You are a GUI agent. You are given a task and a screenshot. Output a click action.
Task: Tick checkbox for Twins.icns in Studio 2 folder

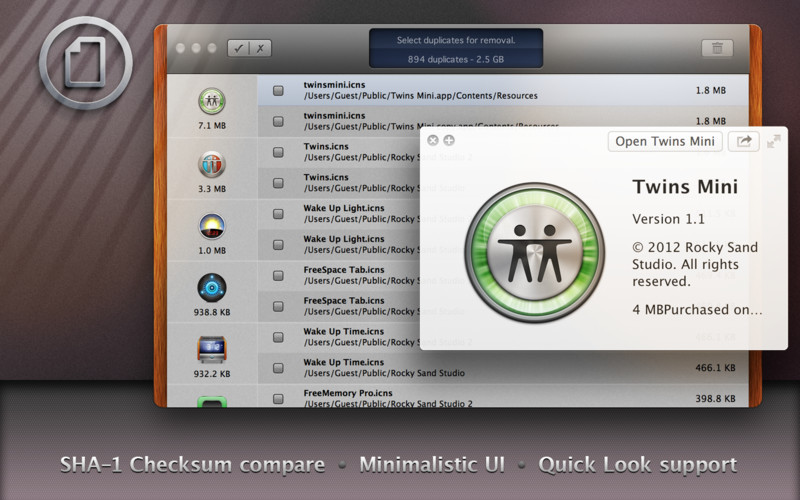coord(278,152)
